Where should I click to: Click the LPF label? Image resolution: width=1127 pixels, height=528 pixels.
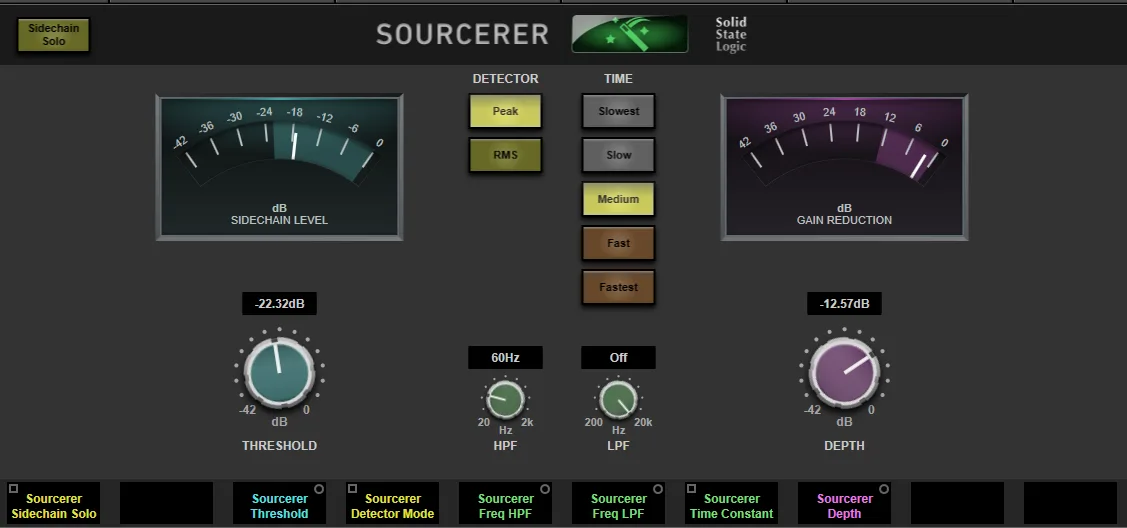618,445
